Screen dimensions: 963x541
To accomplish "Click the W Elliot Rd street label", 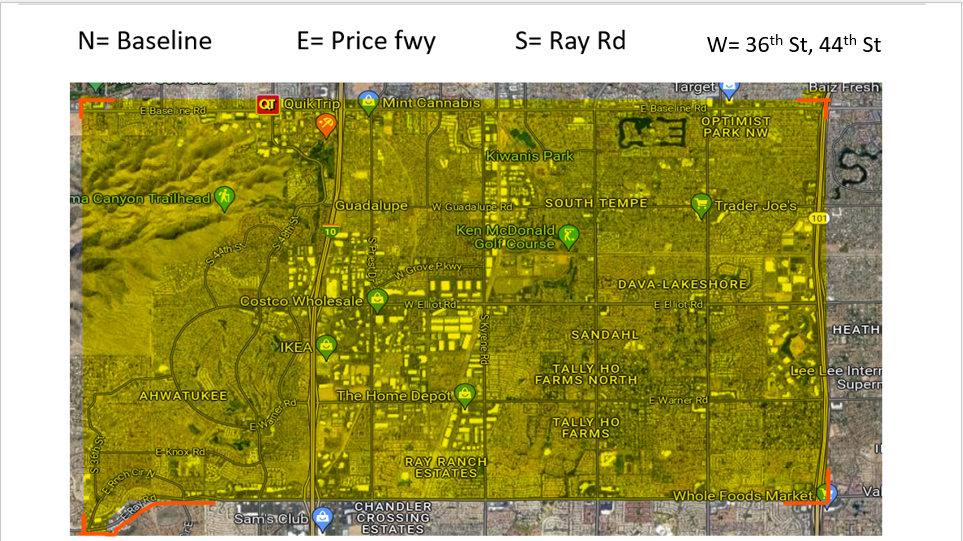I will click(430, 305).
